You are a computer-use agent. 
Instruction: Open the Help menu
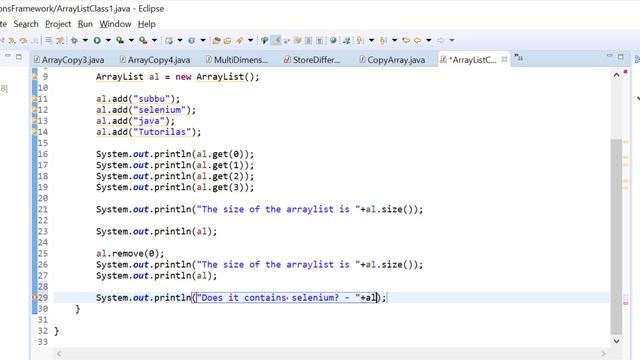tap(147, 24)
